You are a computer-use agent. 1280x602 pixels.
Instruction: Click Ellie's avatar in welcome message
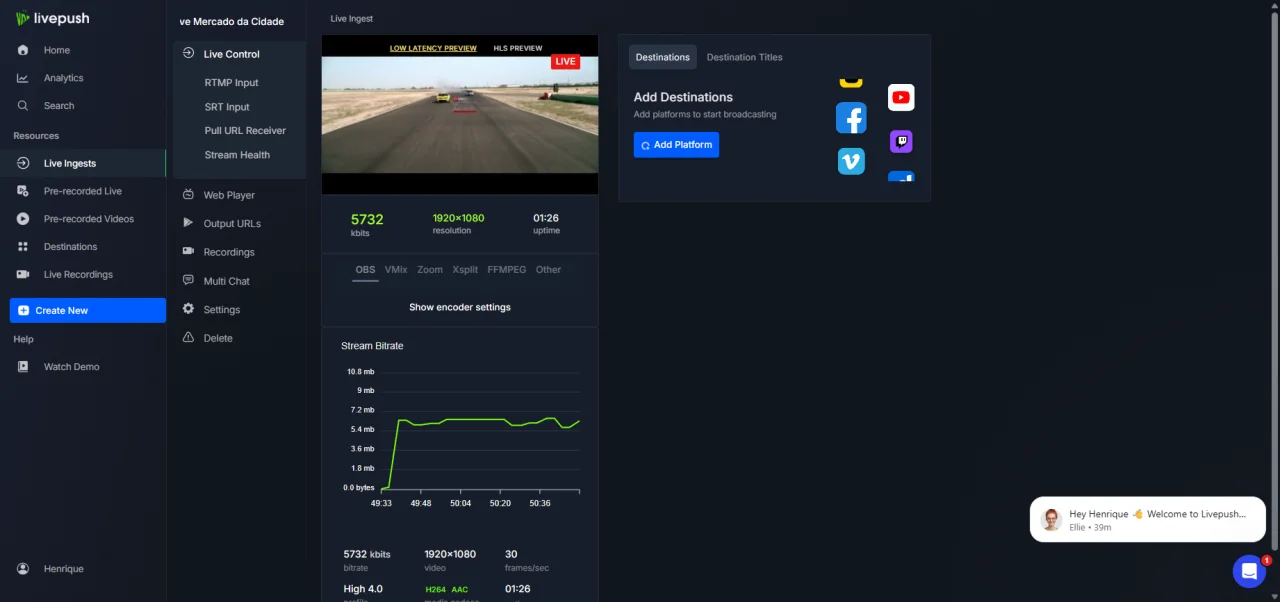tap(1051, 520)
